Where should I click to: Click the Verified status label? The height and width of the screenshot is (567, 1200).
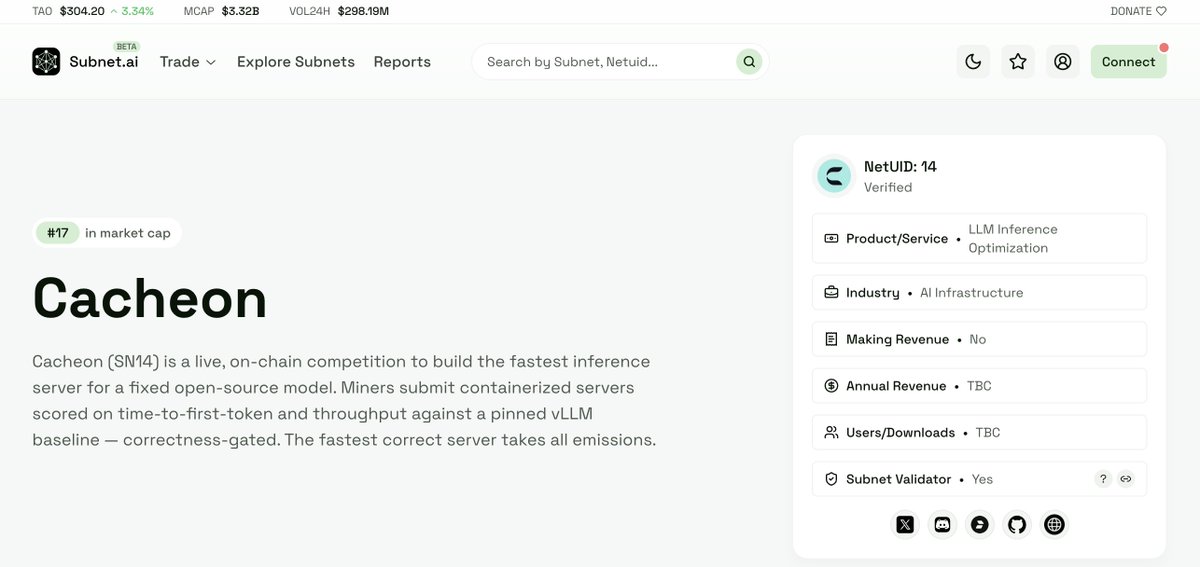[x=888, y=187]
